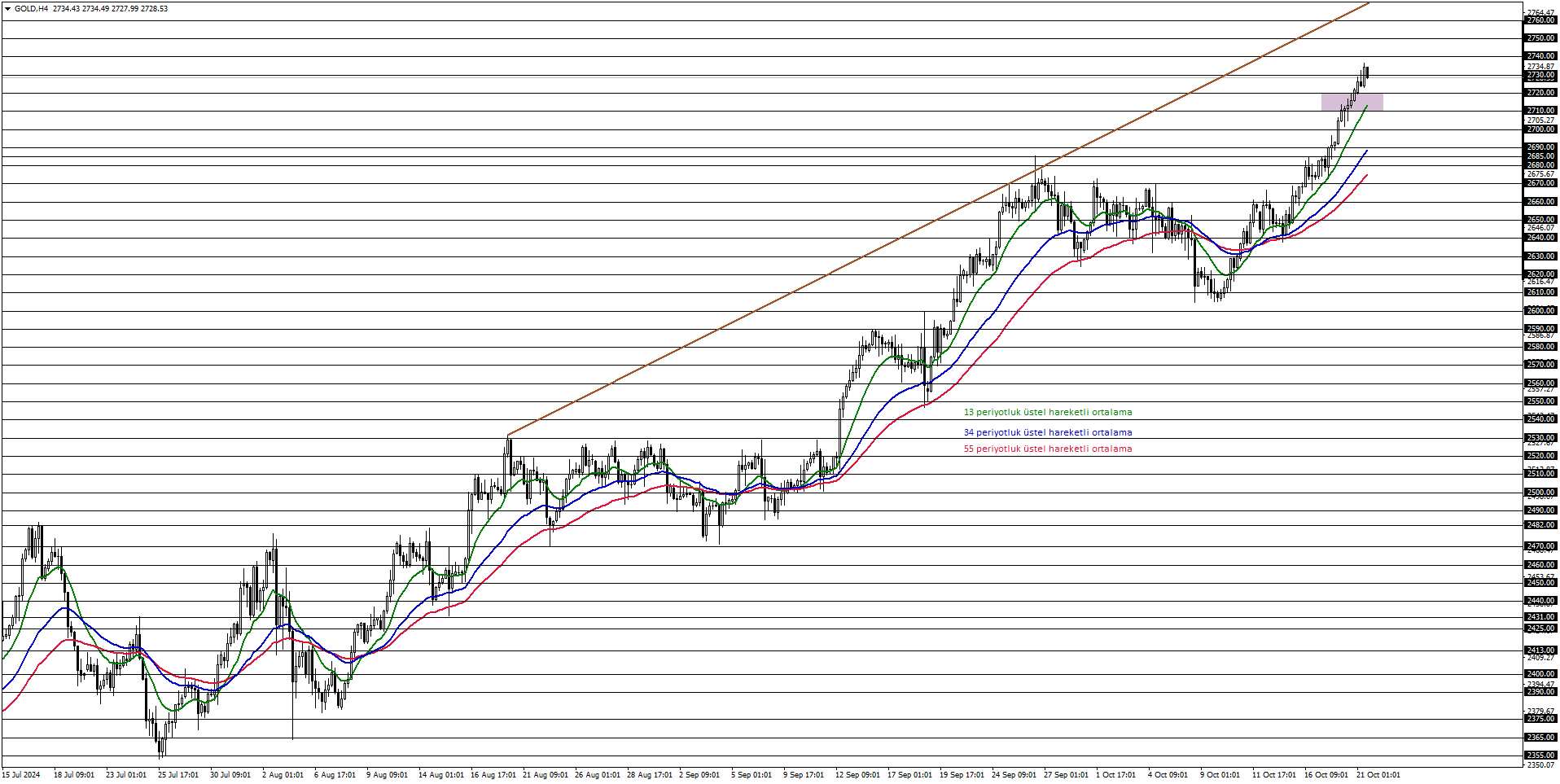Click the 2440.00 price level label
This screenshot has width=1560, height=784.
1540,601
